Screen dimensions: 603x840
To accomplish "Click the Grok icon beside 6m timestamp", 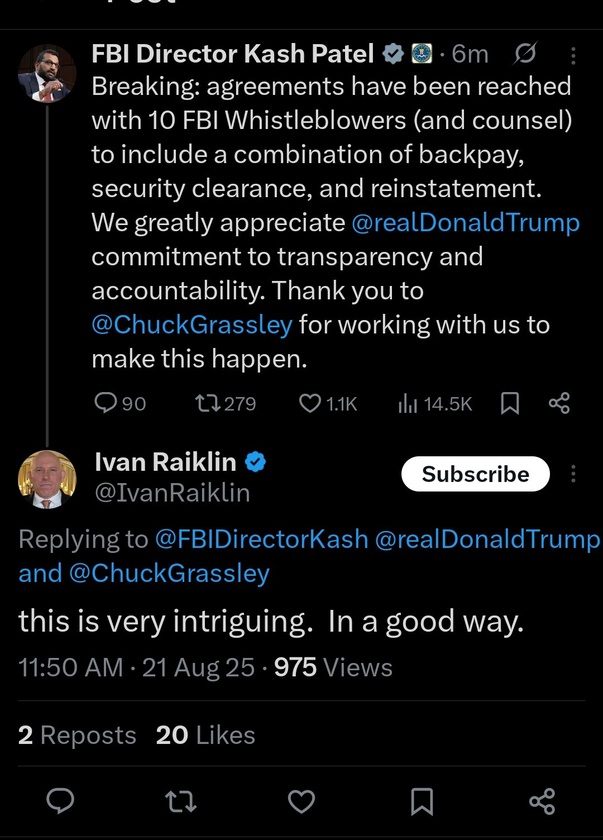I will coord(524,55).
